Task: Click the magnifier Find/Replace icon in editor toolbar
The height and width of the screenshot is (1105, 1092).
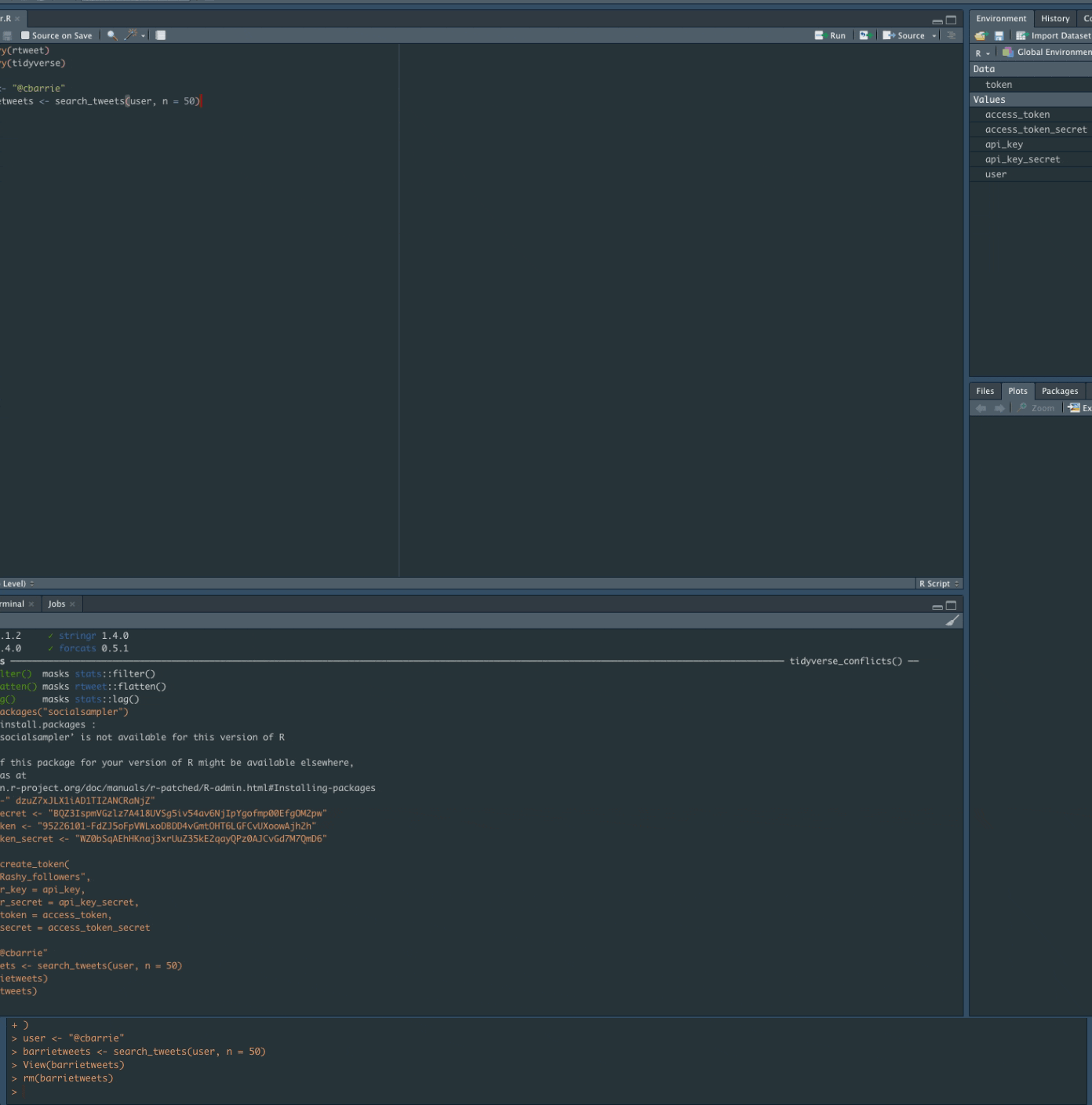Action: 112,35
